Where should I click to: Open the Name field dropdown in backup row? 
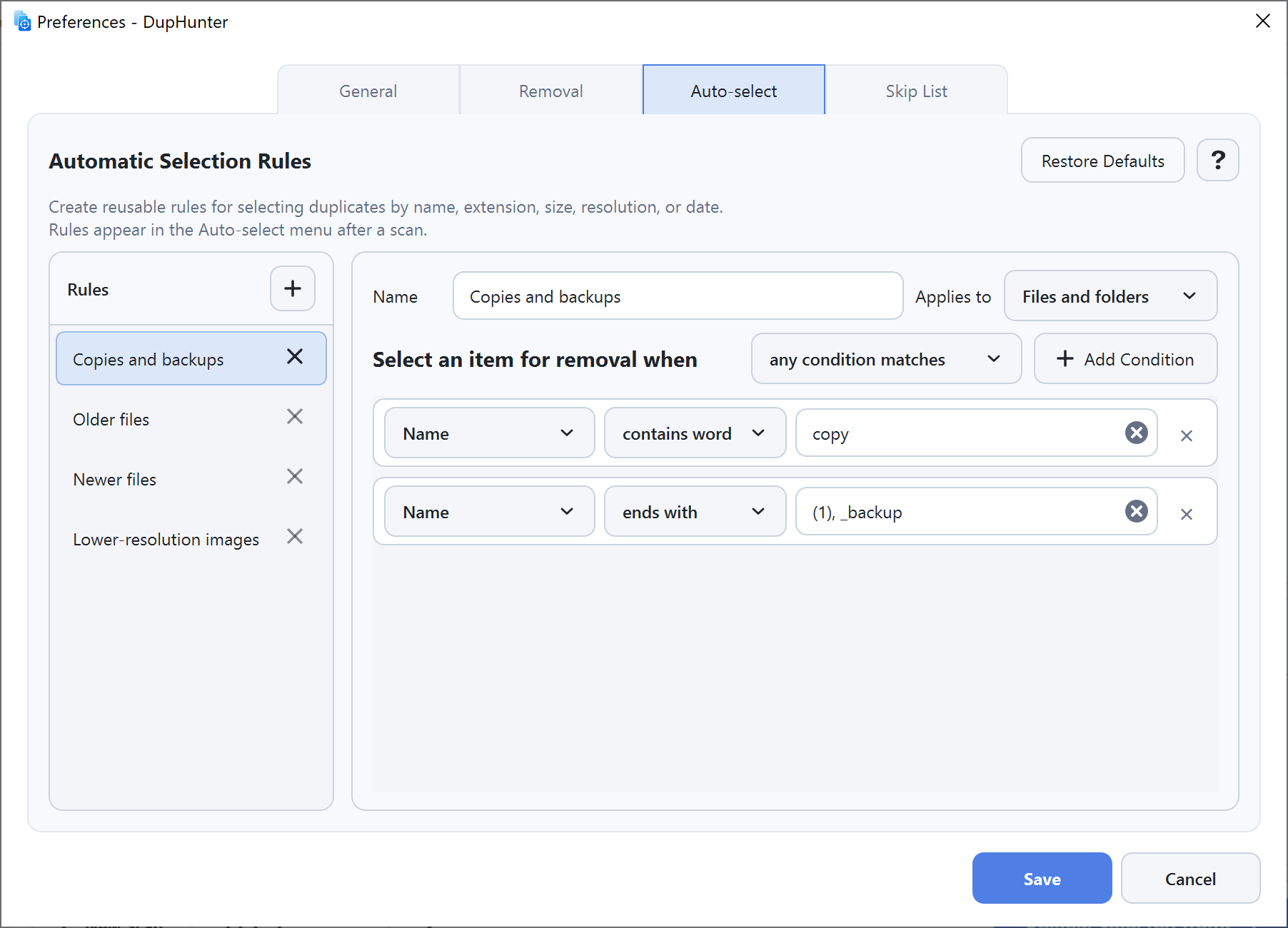(490, 511)
